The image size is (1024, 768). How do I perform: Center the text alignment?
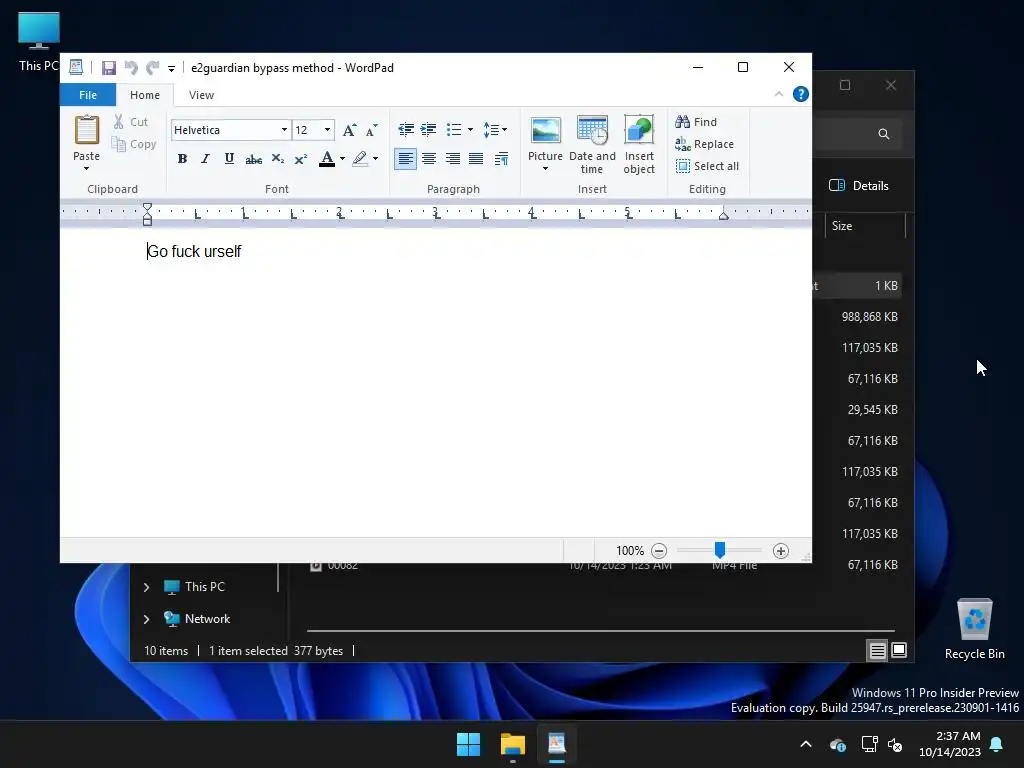point(429,159)
